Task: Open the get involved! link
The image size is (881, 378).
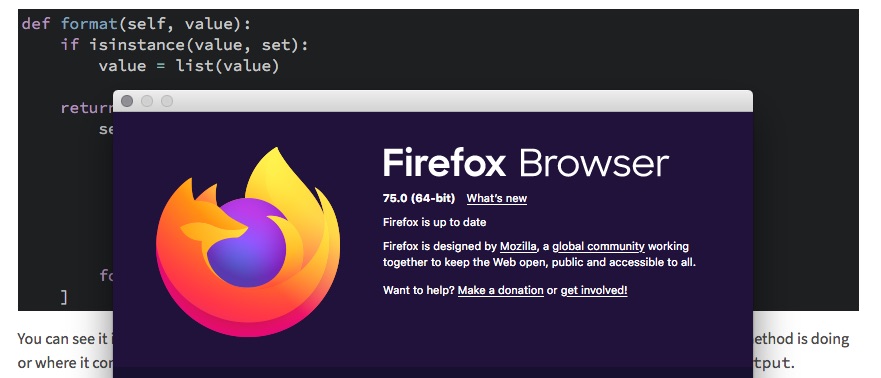Action: pos(594,290)
